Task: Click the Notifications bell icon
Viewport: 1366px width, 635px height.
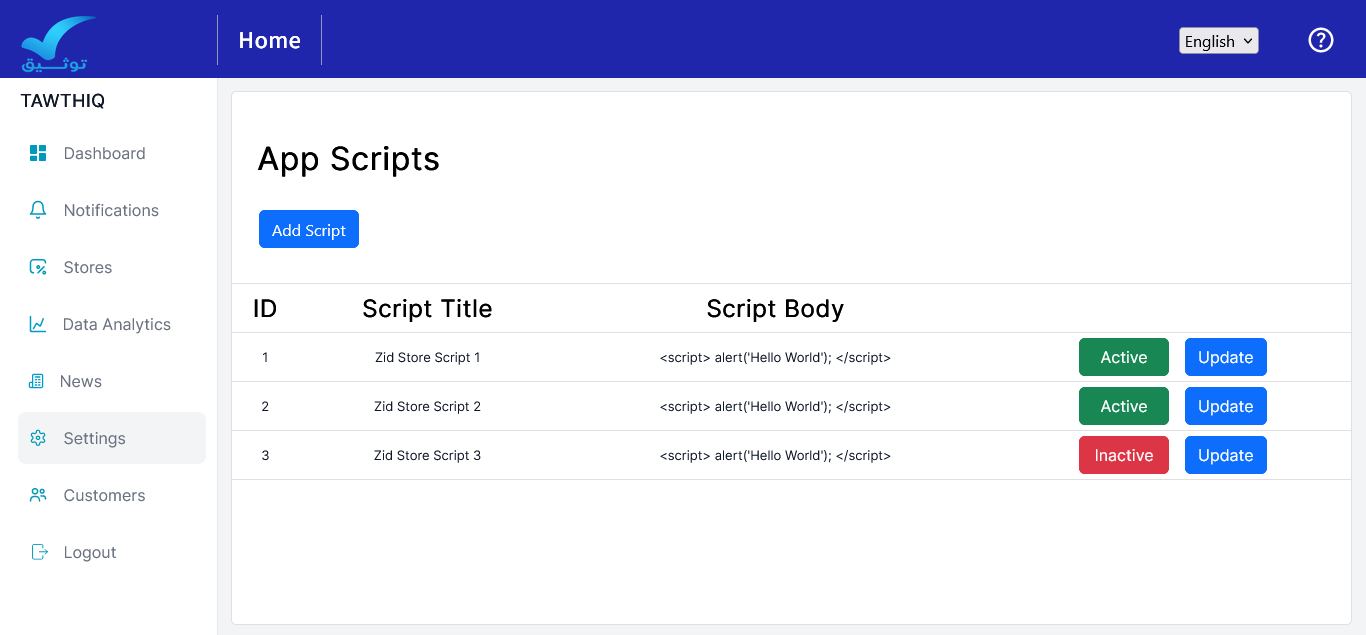Action: 38,210
